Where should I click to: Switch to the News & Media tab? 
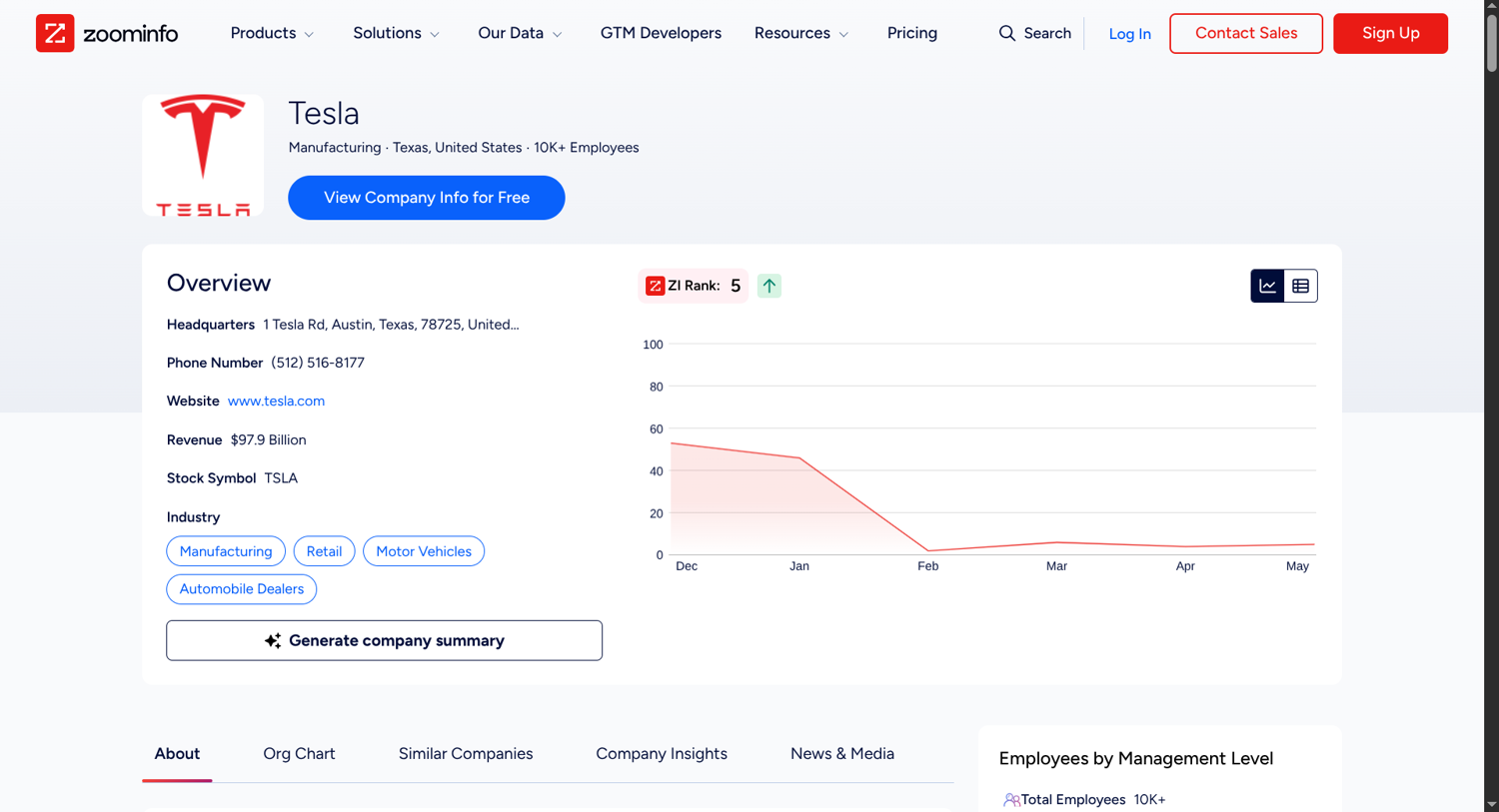(x=842, y=754)
